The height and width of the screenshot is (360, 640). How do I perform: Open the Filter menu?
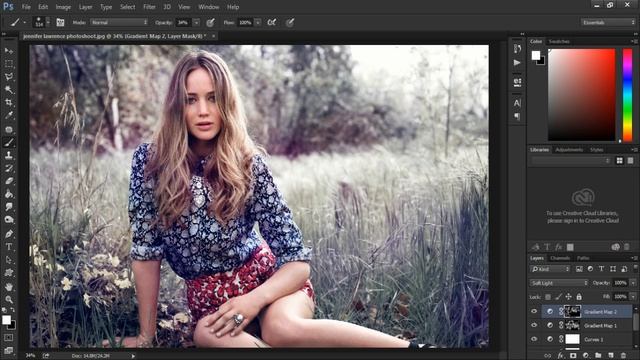(149, 7)
